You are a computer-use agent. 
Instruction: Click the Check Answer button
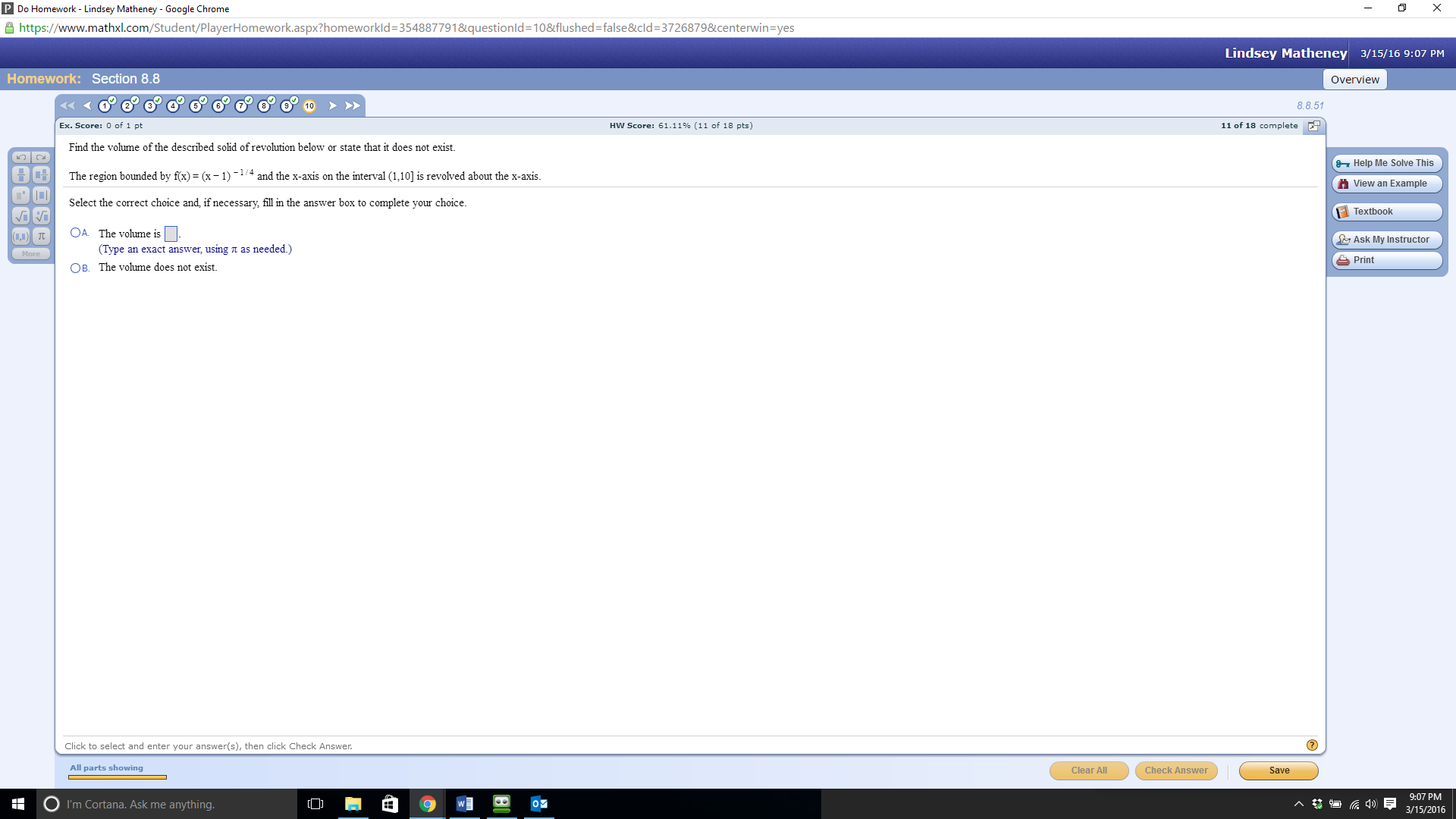1175,770
